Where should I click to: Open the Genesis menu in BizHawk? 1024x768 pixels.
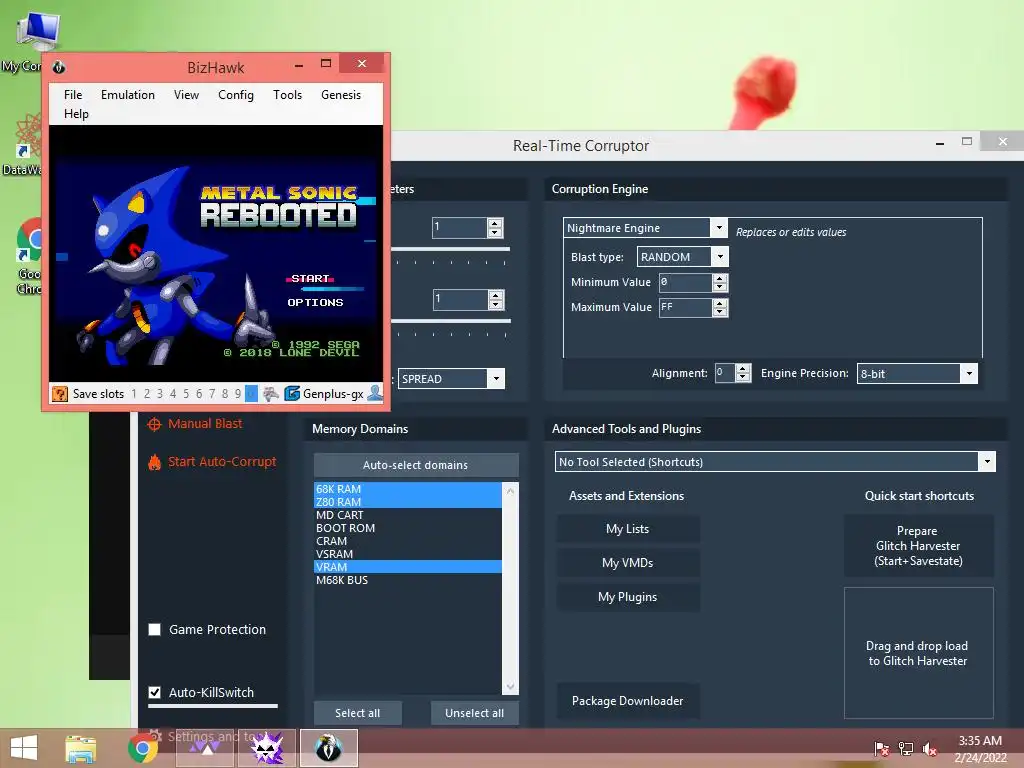(x=341, y=95)
